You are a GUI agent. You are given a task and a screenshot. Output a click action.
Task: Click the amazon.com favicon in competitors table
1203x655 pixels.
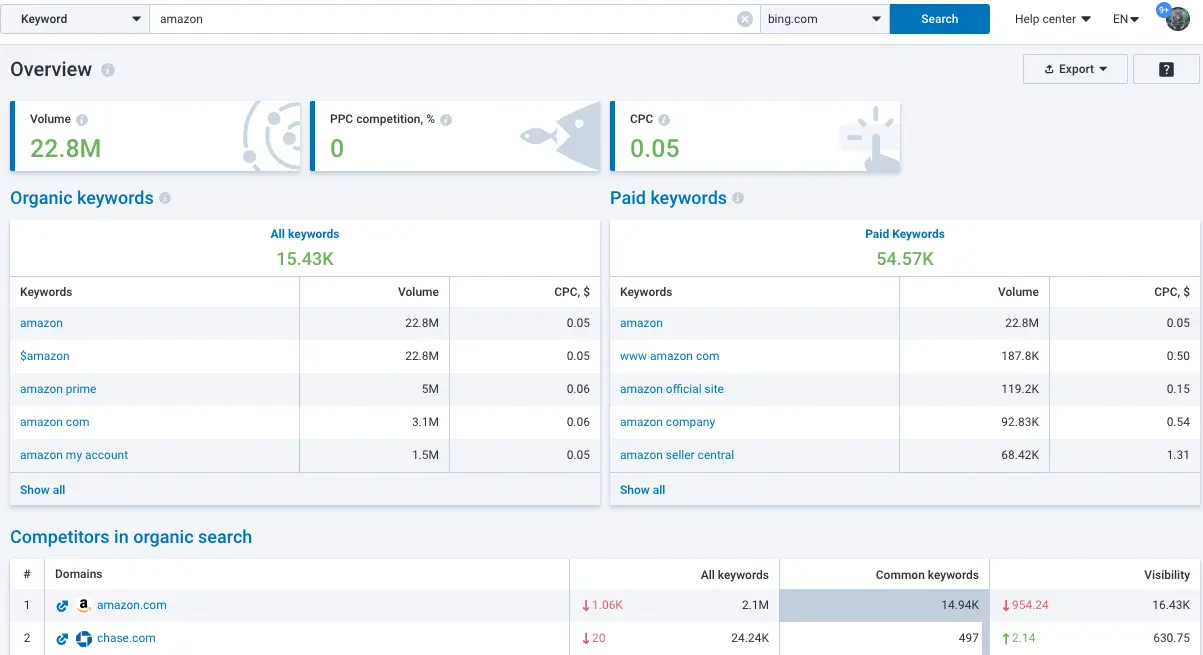click(84, 605)
